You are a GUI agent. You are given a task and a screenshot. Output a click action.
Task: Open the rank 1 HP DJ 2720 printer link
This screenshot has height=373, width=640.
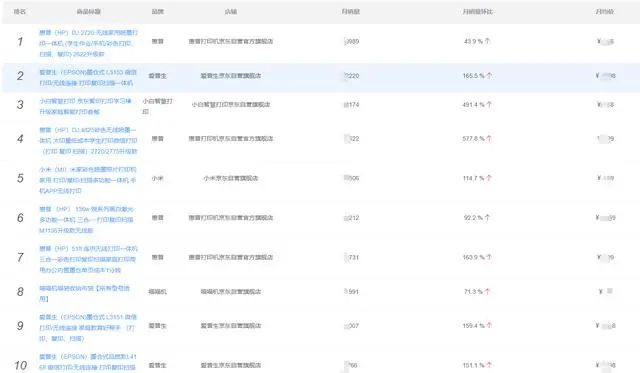(88, 43)
